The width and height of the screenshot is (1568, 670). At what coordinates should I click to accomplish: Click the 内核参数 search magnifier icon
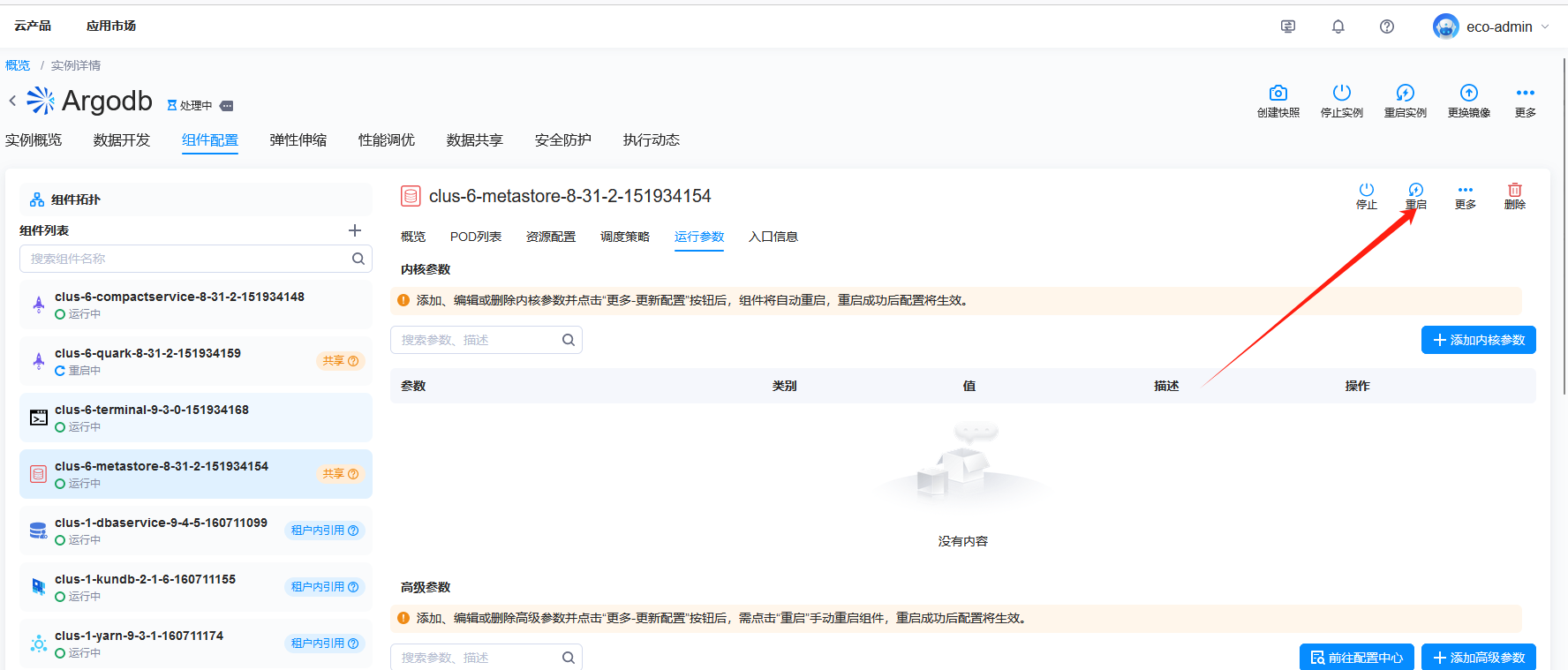(x=569, y=340)
